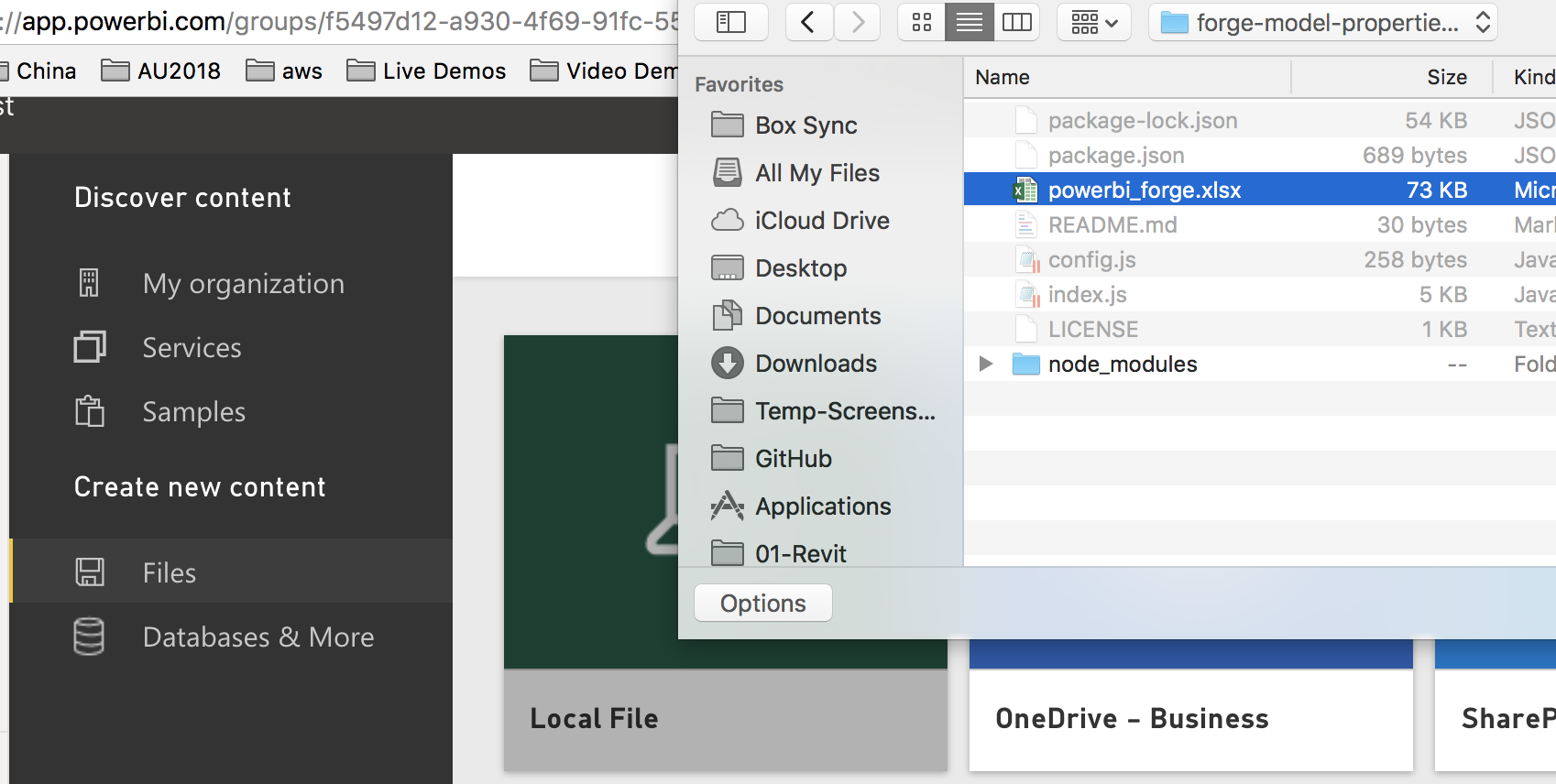Click the Databases cylinder icon

coord(89,636)
